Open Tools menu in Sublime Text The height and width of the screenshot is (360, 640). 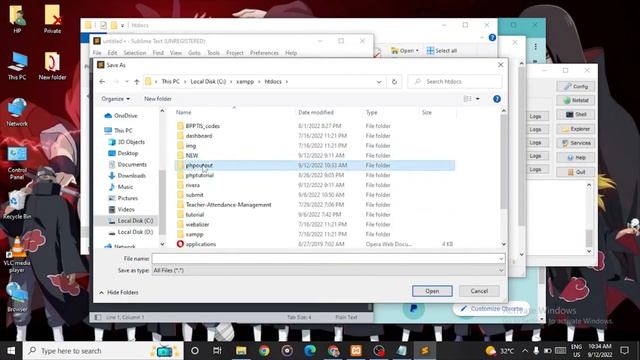[213, 53]
